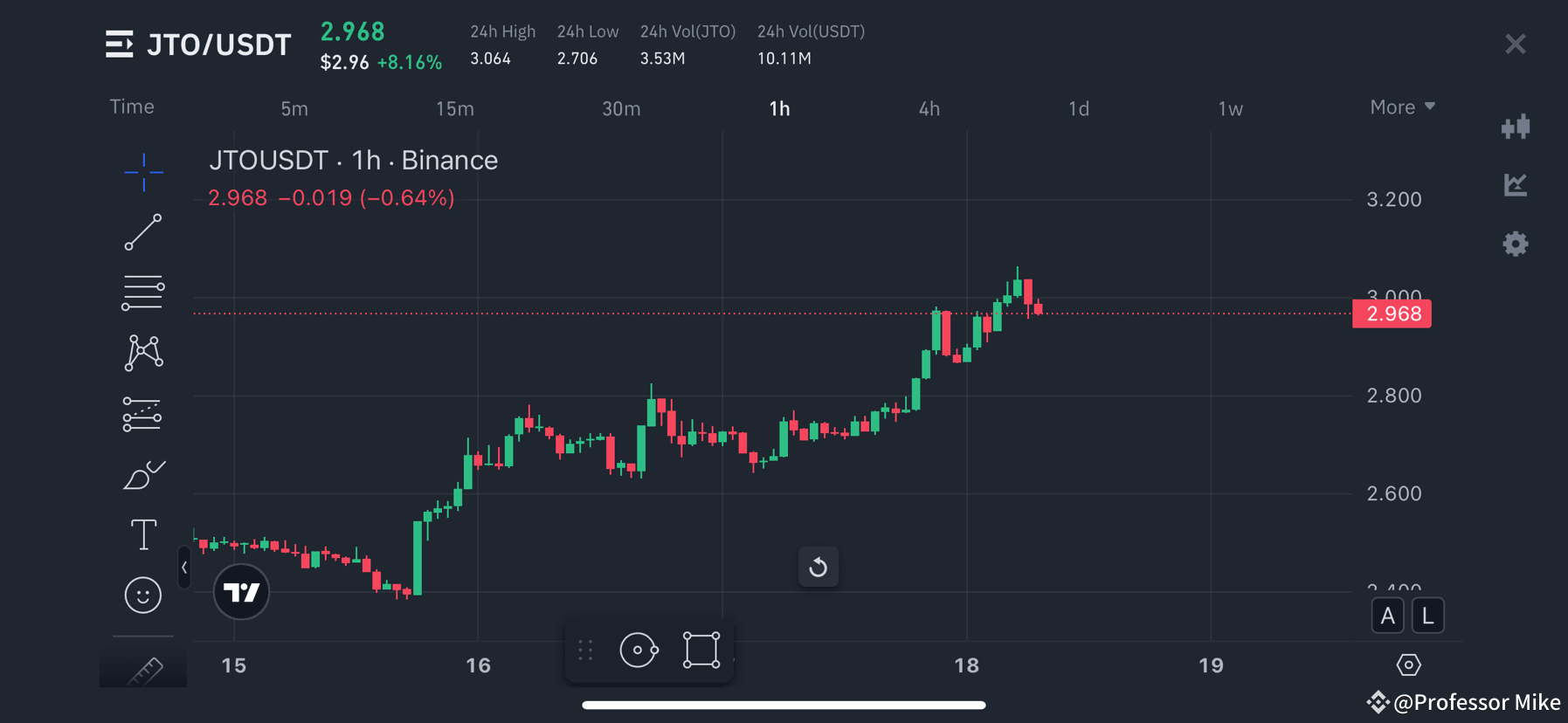Viewport: 1568px width, 723px height.
Task: Select the crosshair cursor tool
Action: (142, 173)
